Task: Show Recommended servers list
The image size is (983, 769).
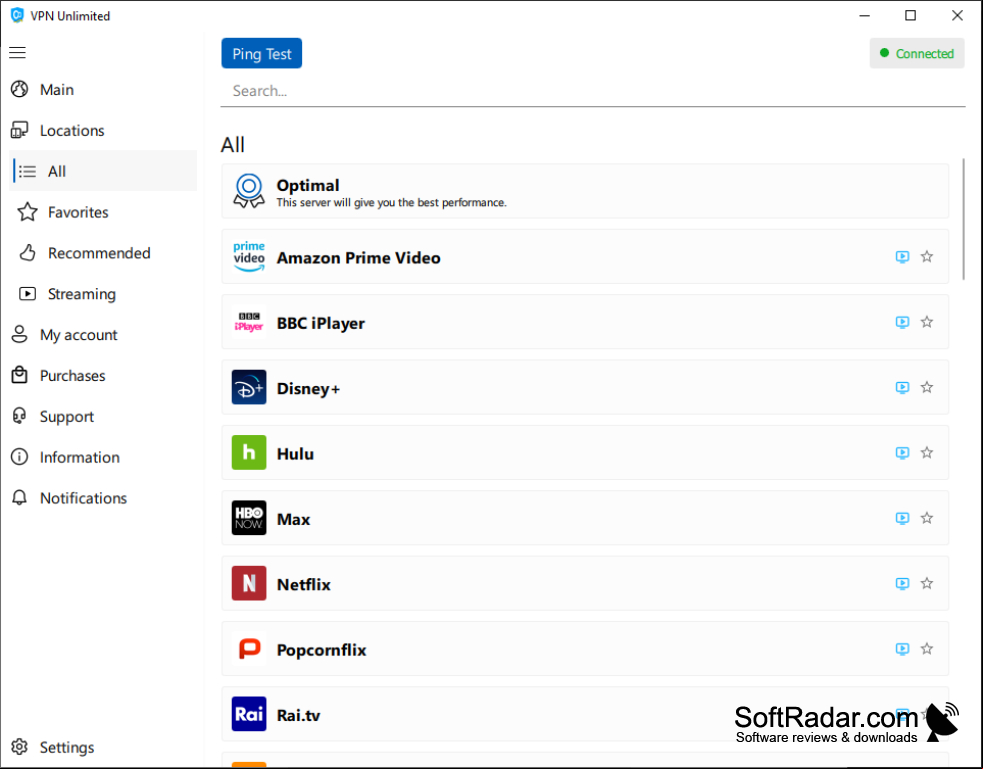Action: click(103, 253)
